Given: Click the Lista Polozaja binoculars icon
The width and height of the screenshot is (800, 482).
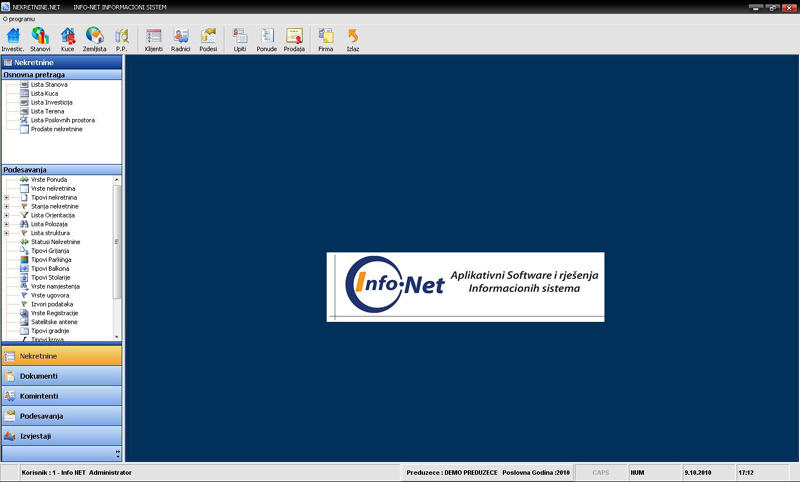Looking at the screenshot, I should pos(24,224).
